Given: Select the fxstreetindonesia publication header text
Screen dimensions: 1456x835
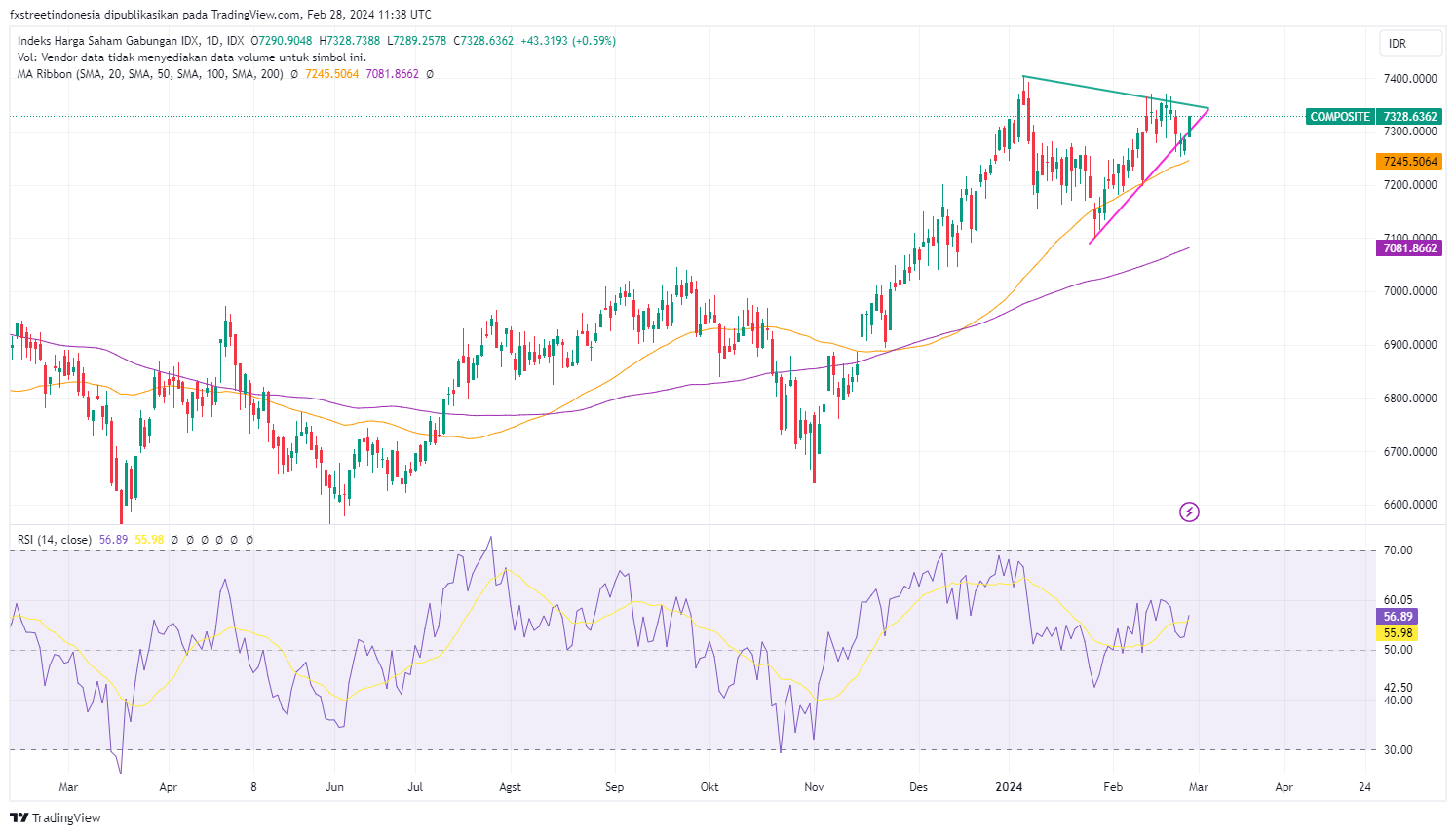Looking at the screenshot, I should coord(220,15).
